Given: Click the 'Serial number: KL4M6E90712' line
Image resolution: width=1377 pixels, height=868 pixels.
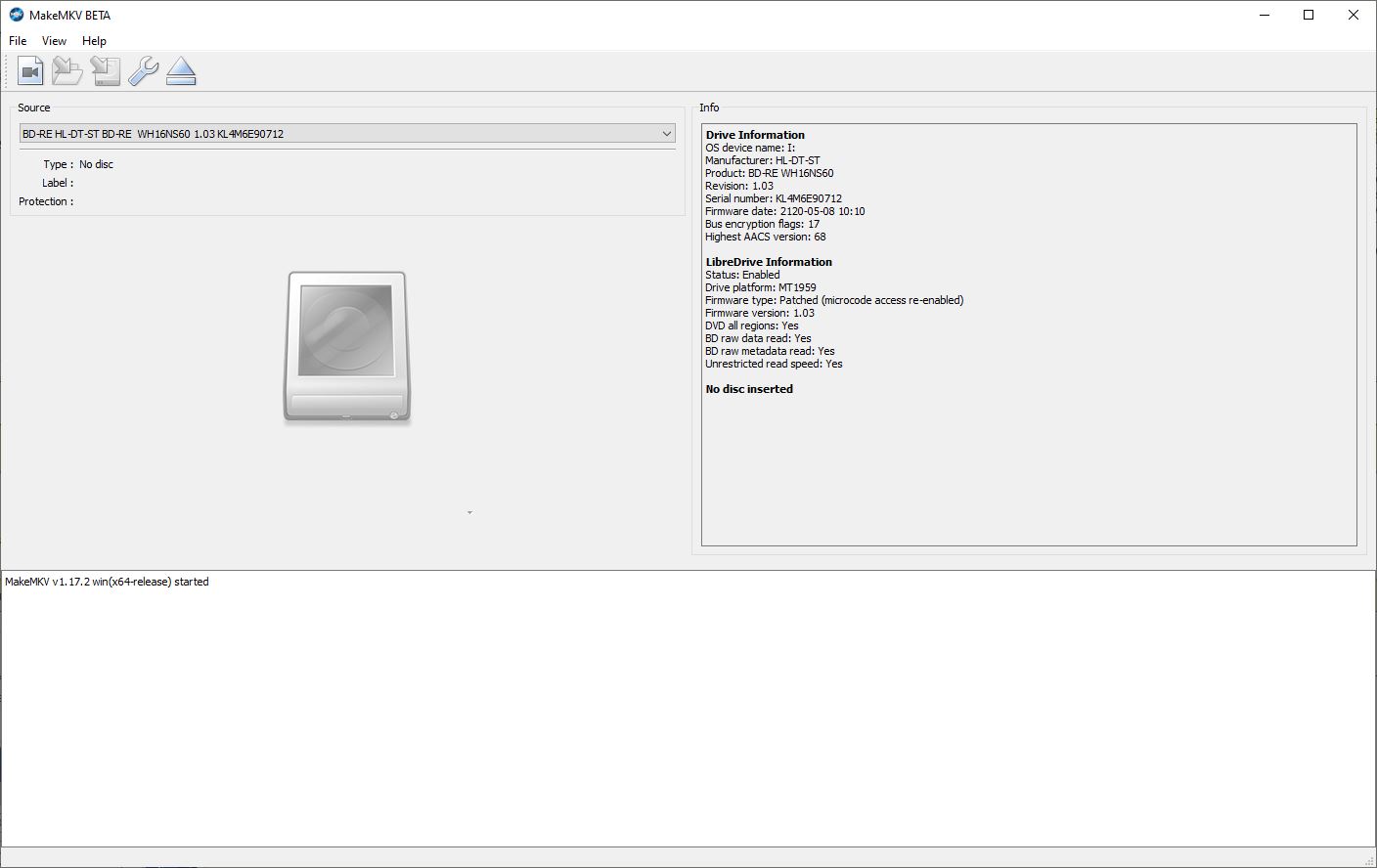Looking at the screenshot, I should click(x=774, y=198).
